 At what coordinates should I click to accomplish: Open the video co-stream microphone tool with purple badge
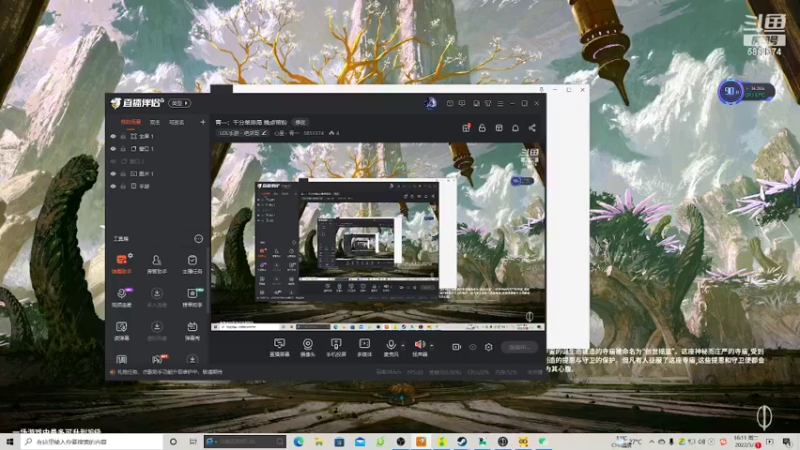[x=121, y=297]
